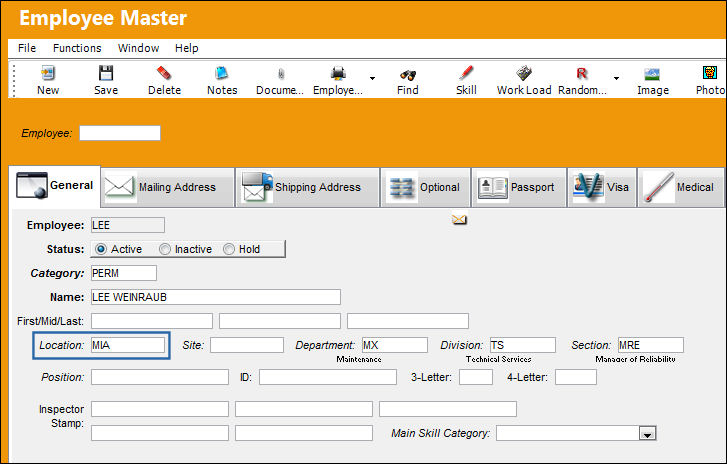
Task: Open the Help menu
Action: point(186,48)
